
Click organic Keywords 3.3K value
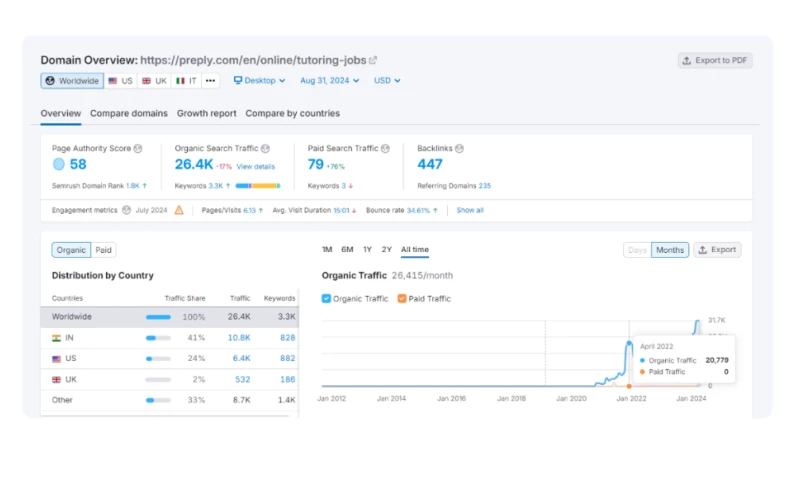pyautogui.click(x=216, y=186)
